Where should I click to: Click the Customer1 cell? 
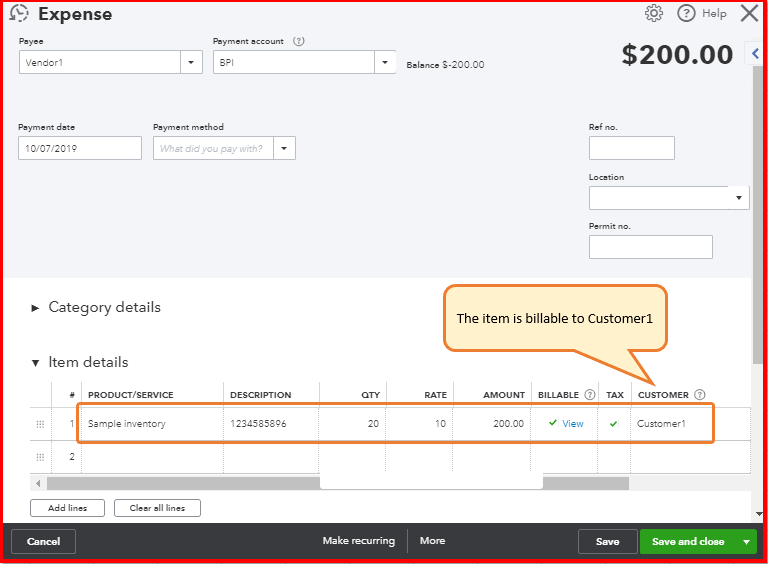click(671, 424)
